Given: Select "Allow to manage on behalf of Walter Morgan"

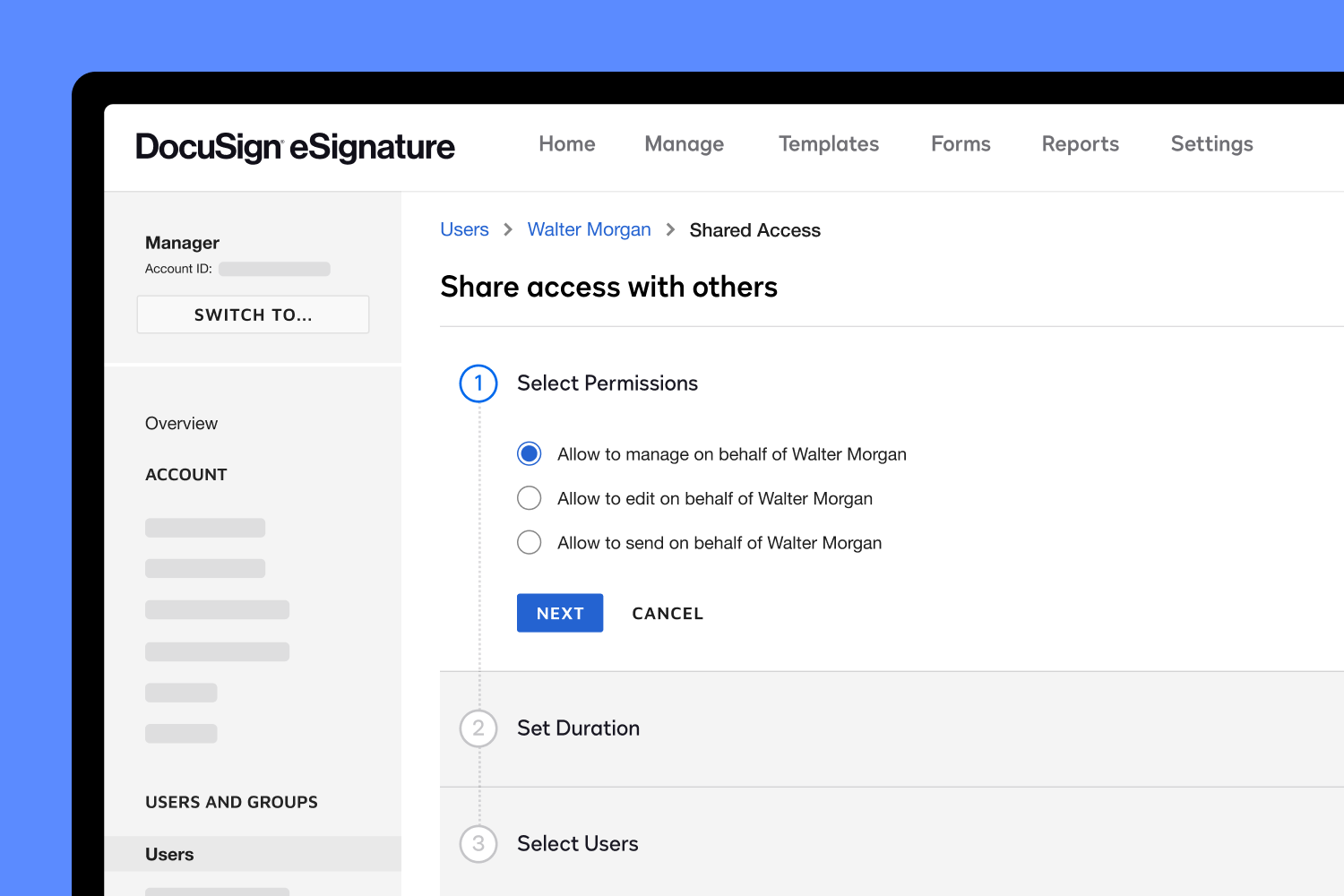Looking at the screenshot, I should [x=529, y=453].
